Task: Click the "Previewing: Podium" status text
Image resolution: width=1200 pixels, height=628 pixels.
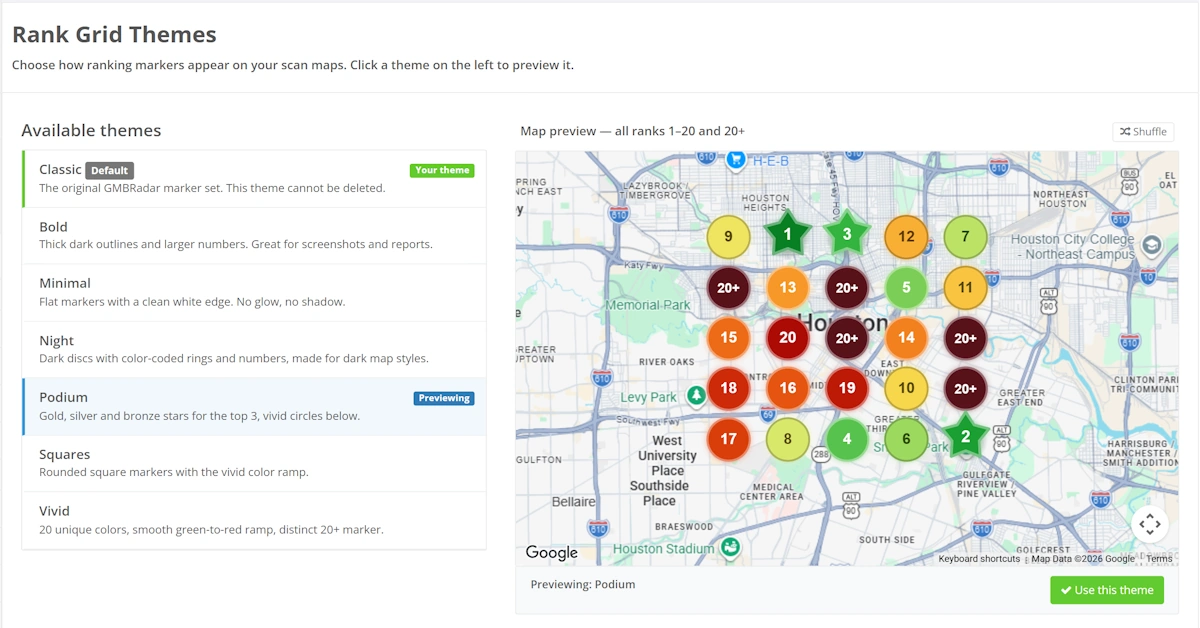Action: pos(583,584)
